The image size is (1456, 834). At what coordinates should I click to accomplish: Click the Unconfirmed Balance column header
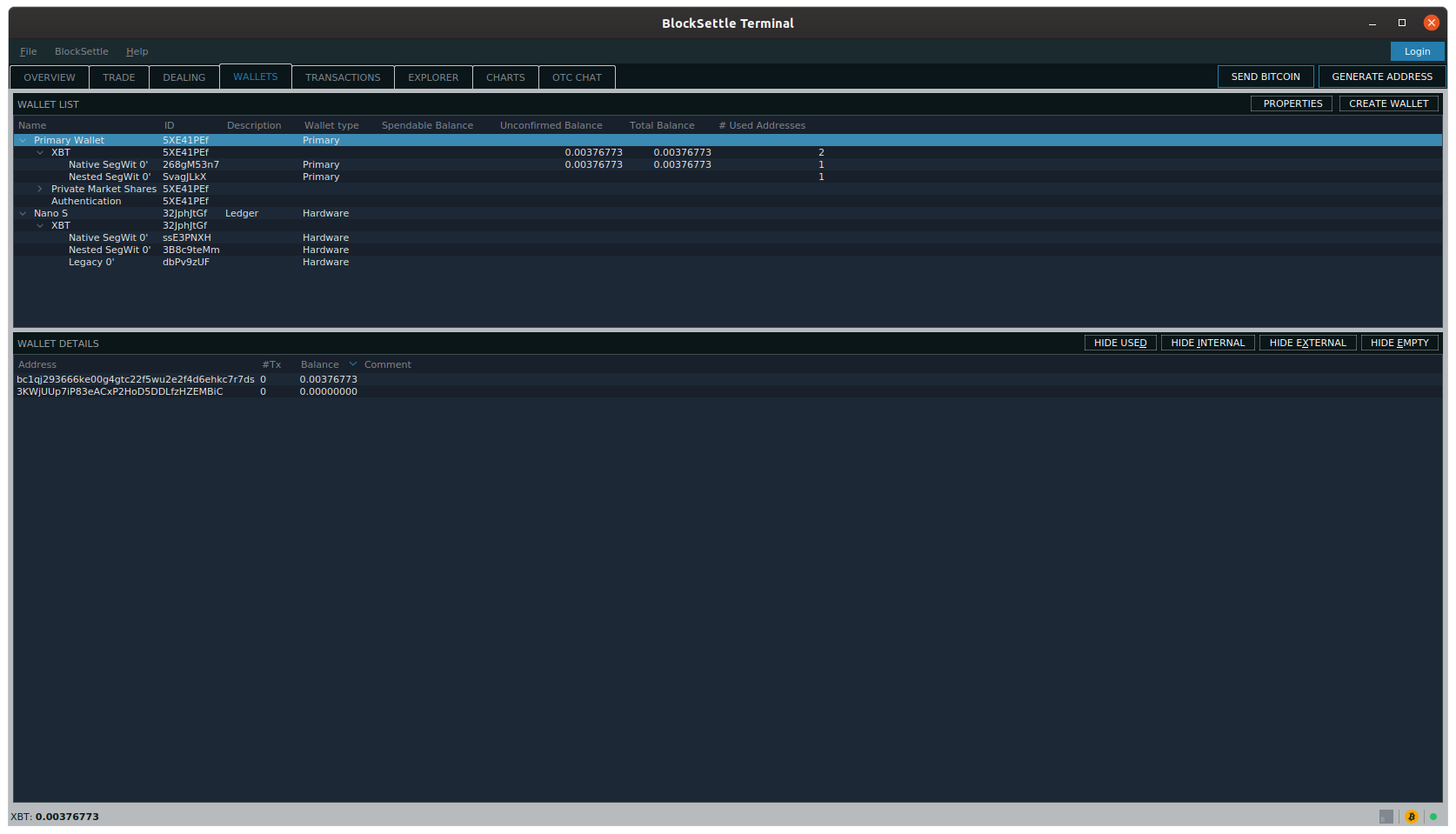pyautogui.click(x=551, y=125)
